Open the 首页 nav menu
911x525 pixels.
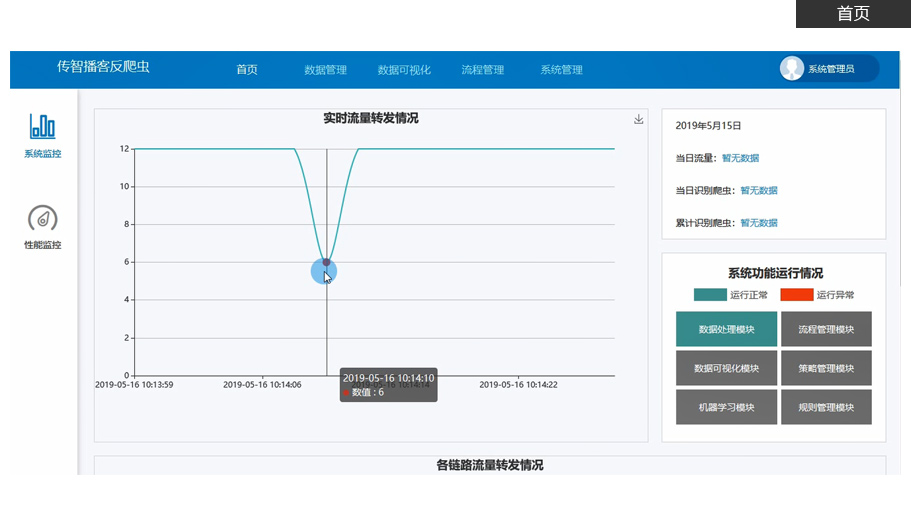pyautogui.click(x=247, y=70)
